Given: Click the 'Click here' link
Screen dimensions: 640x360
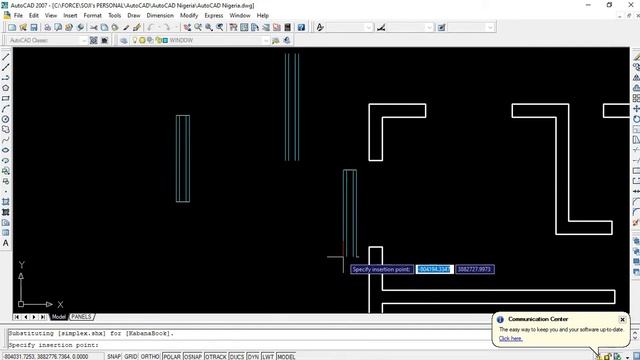Looking at the screenshot, I should coord(511,338).
